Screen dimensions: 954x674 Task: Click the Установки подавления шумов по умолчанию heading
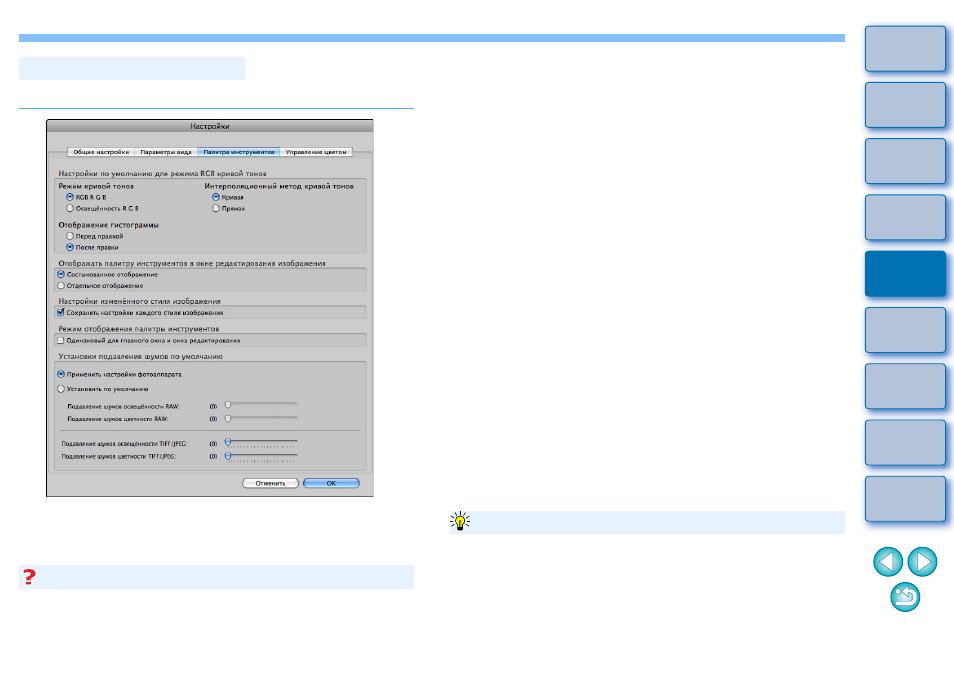tap(141, 356)
